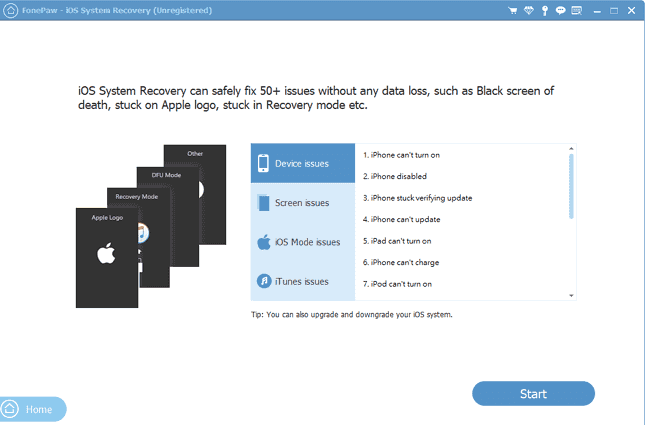Screen dimensions: 645x425
Task: Click the Home house icon
Action: [10, 409]
